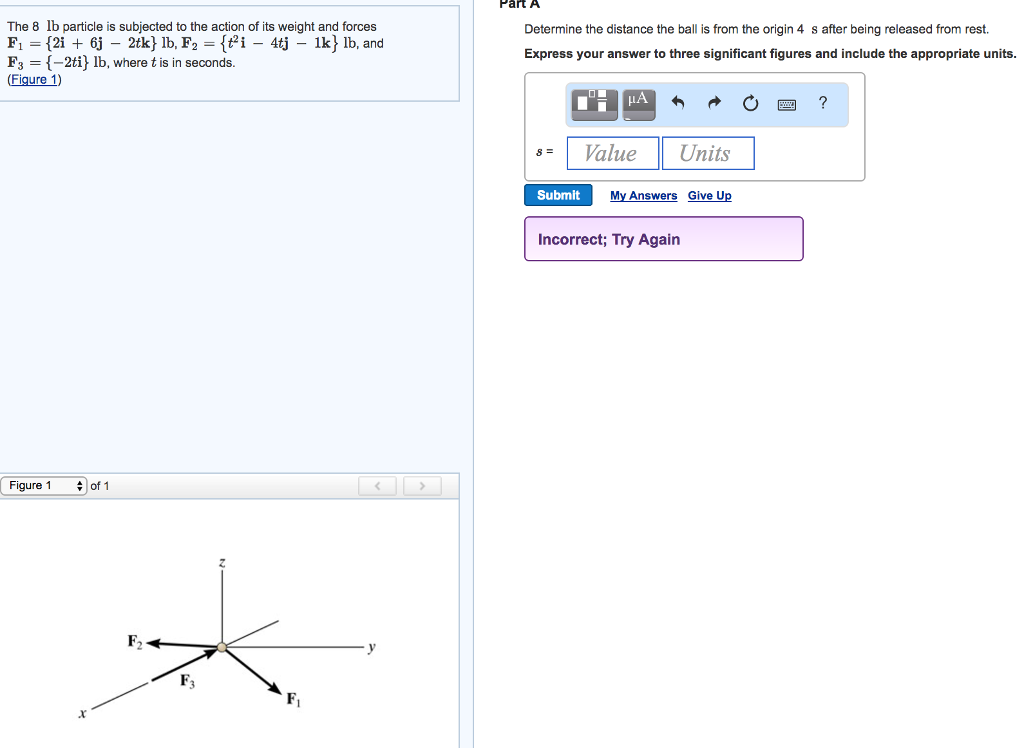
Task: Open Figure 1 from the problem statement
Action: tap(33, 79)
